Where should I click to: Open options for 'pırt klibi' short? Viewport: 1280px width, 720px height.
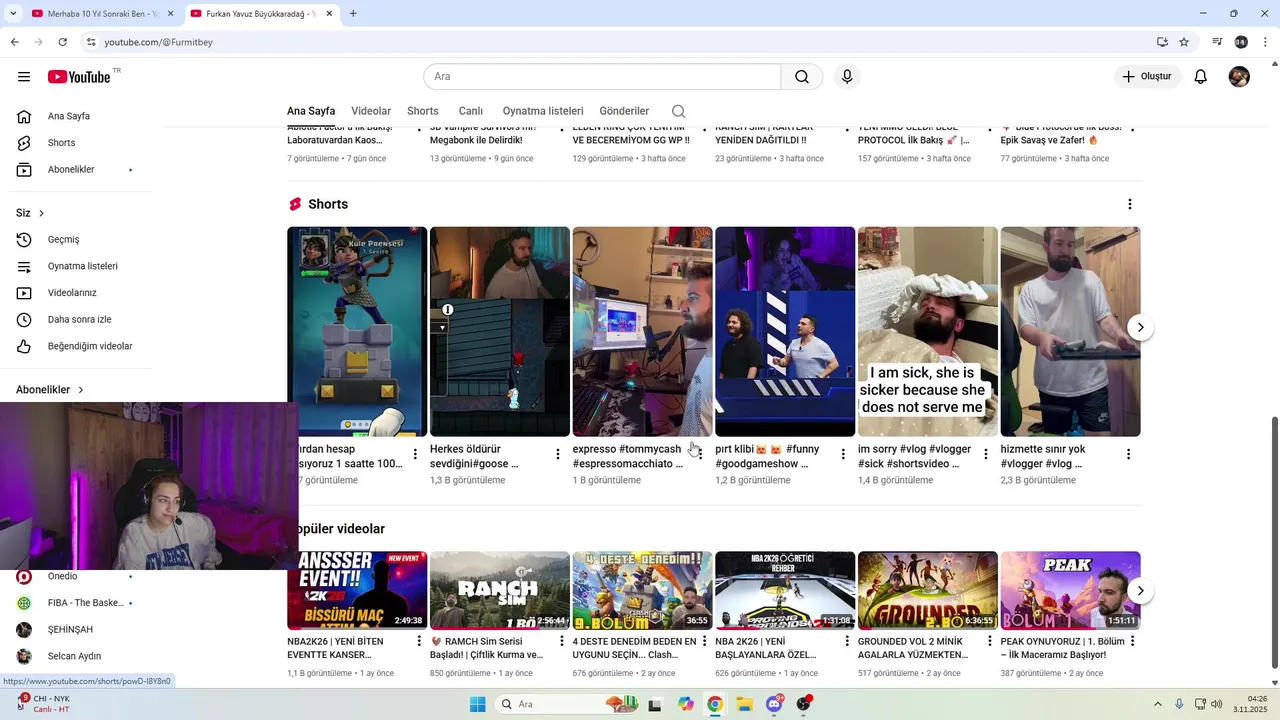(x=843, y=454)
